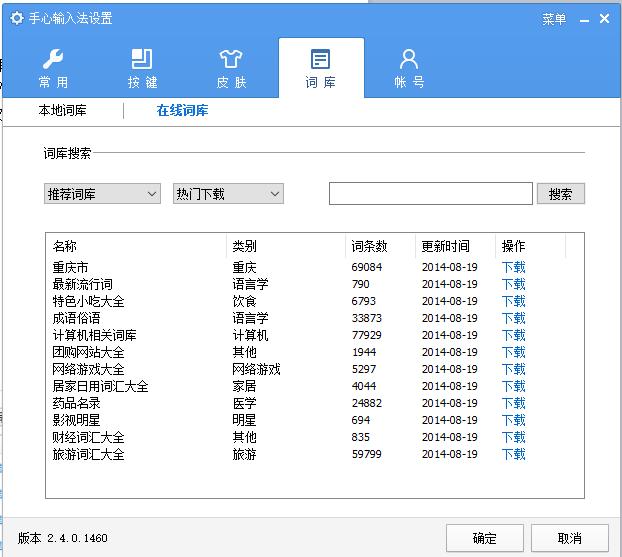The width and height of the screenshot is (622, 557).
Task: Click the dictionary search input field
Action: coord(430,194)
